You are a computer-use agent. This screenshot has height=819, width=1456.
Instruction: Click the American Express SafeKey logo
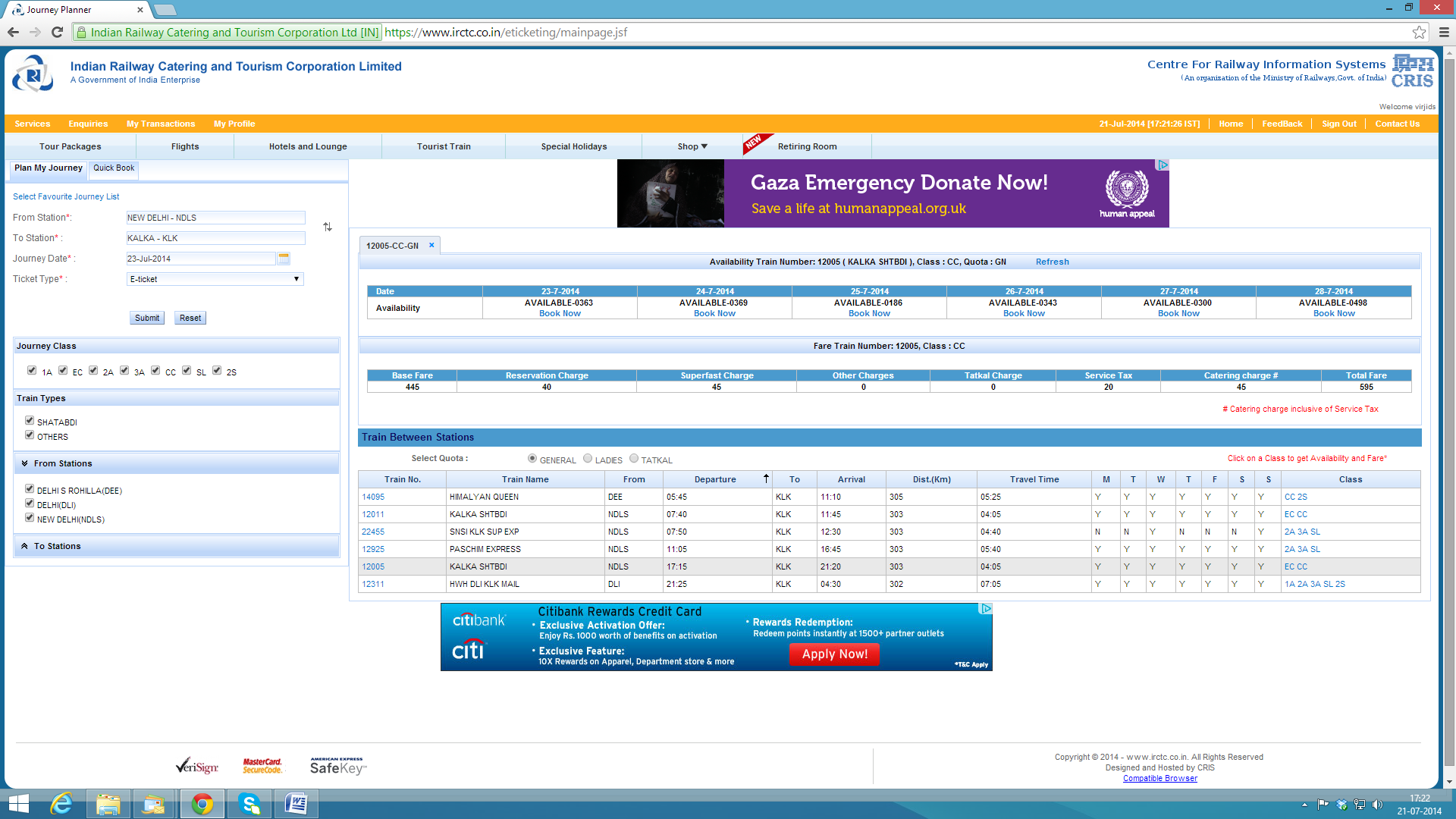(337, 766)
